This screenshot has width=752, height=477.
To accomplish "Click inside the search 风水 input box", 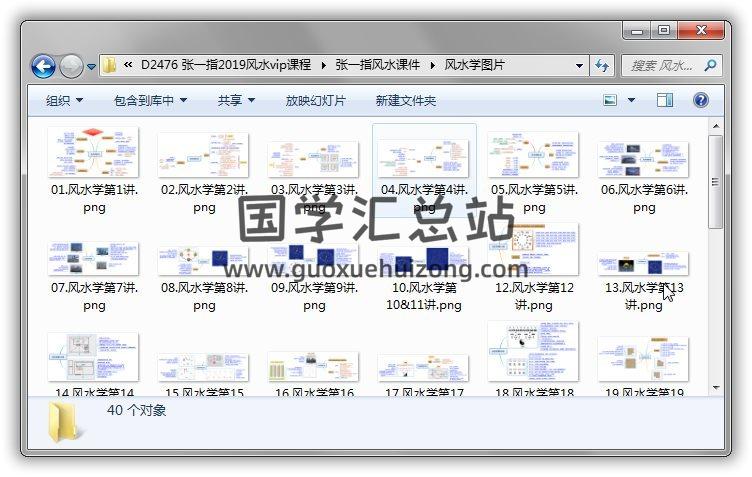I will [x=660, y=66].
